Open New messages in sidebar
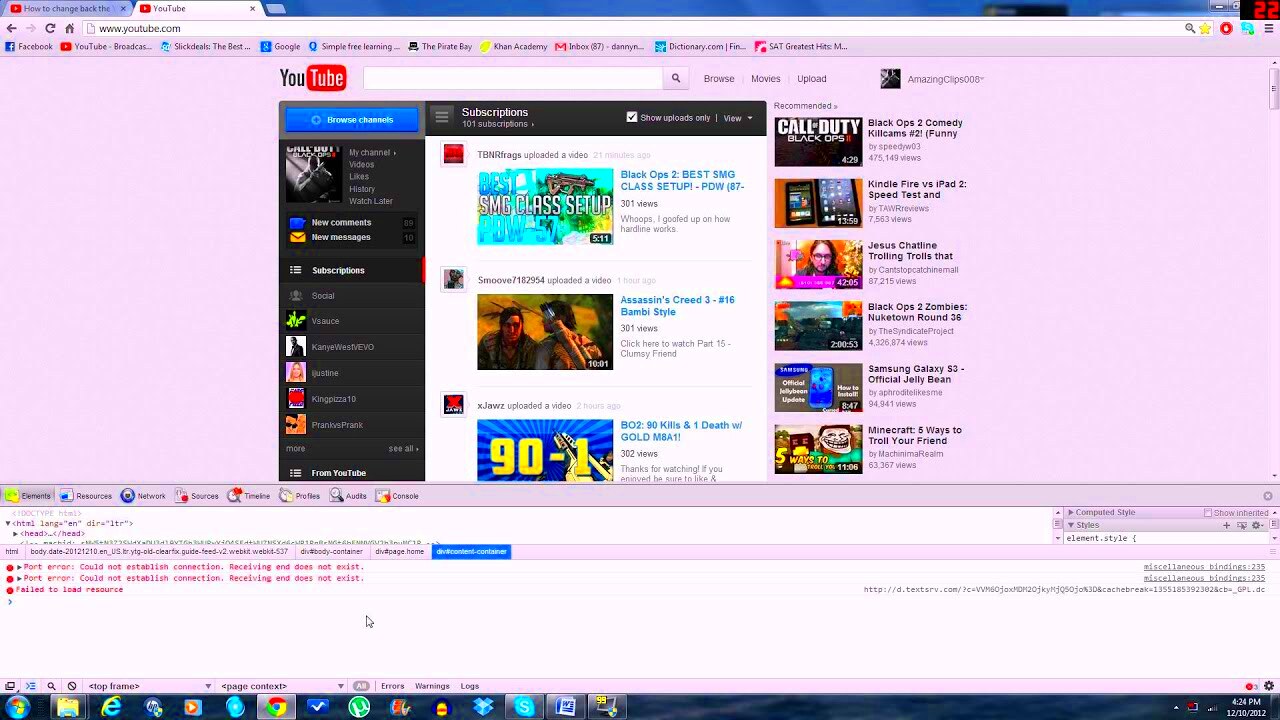Screen dimensions: 1280x720 (x=341, y=237)
